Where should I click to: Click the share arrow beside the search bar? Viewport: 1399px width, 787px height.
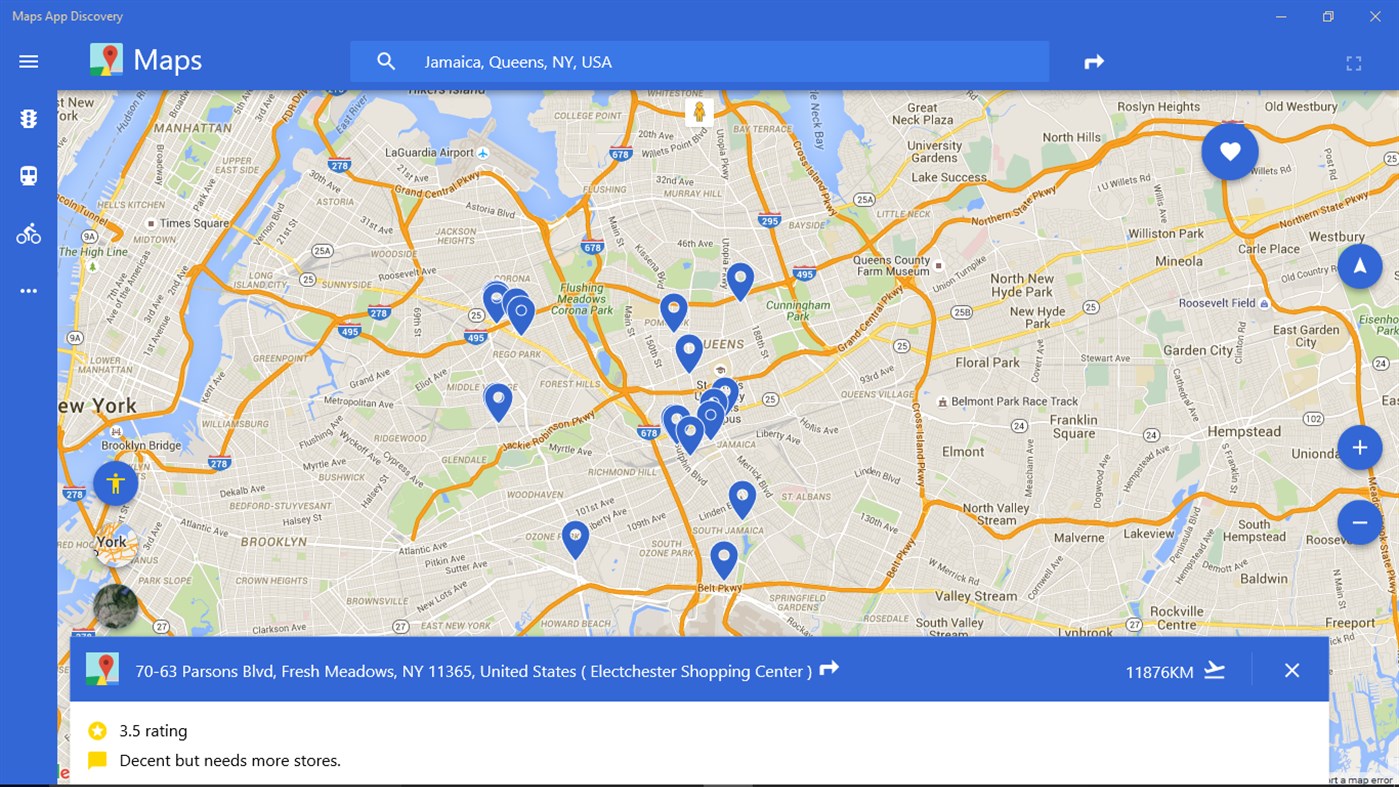1094,61
